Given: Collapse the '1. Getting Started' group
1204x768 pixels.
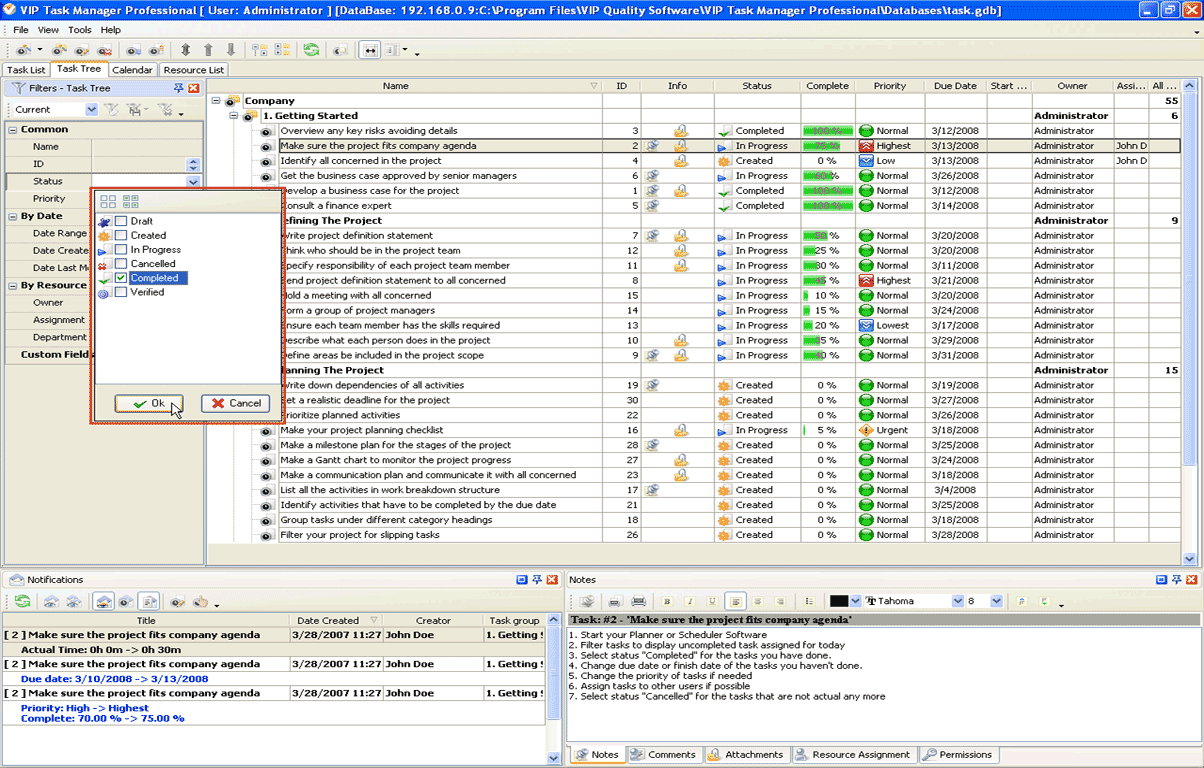Looking at the screenshot, I should click(x=235, y=116).
